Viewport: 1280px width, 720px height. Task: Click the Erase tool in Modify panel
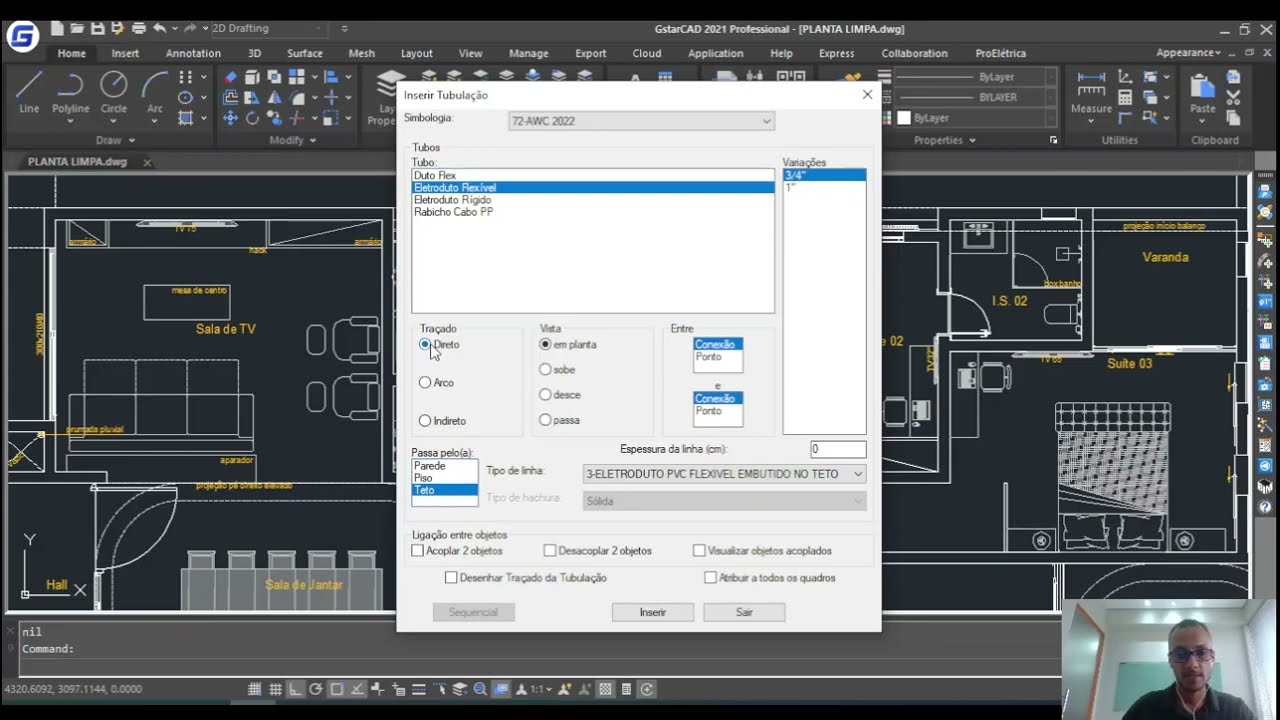point(231,77)
